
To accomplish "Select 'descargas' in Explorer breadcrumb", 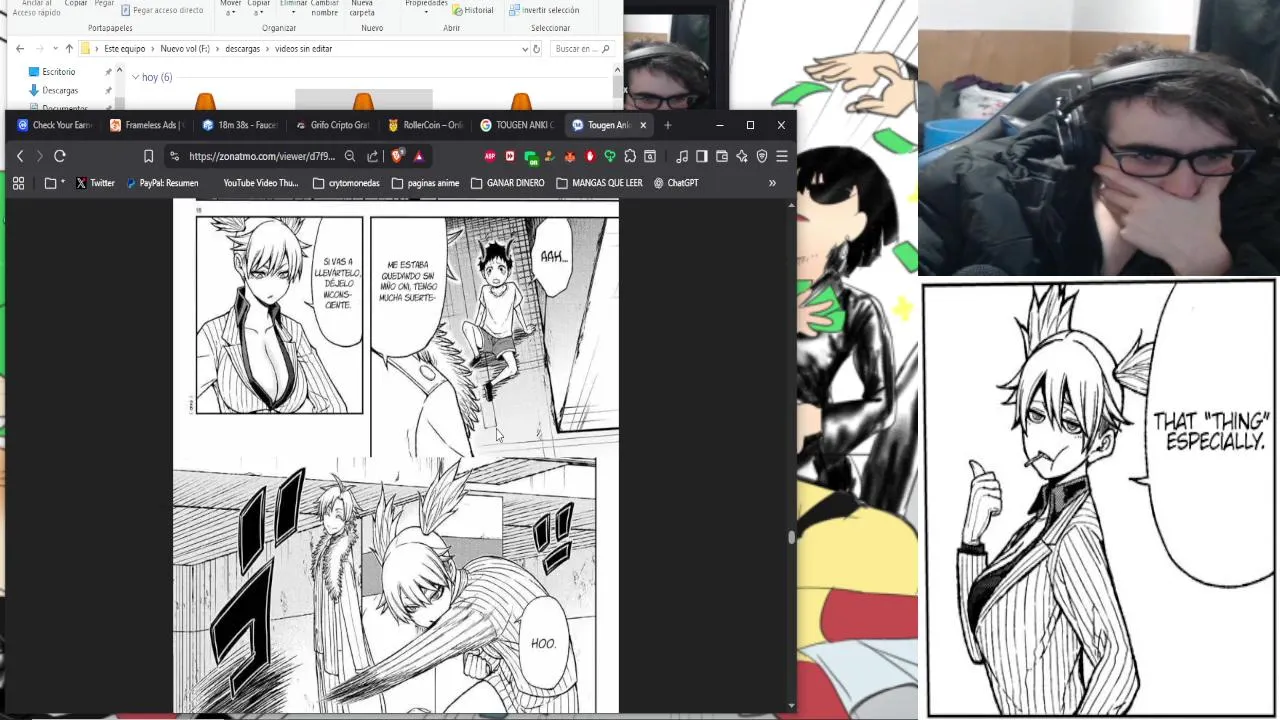I will (243, 48).
